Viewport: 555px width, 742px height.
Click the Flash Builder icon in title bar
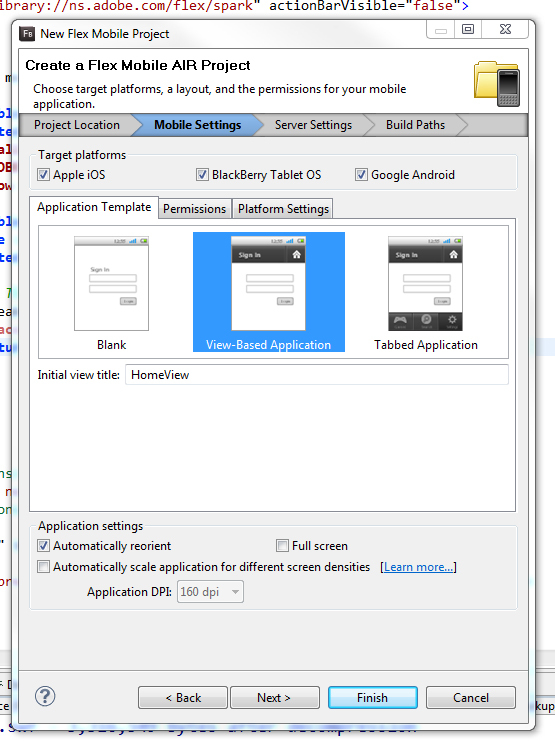pos(27,34)
